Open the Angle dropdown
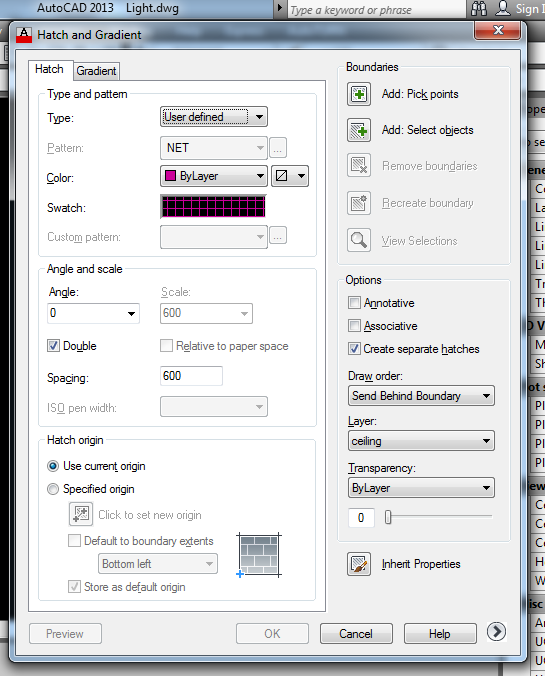Screen dimensions: 545x676 (x=93, y=313)
